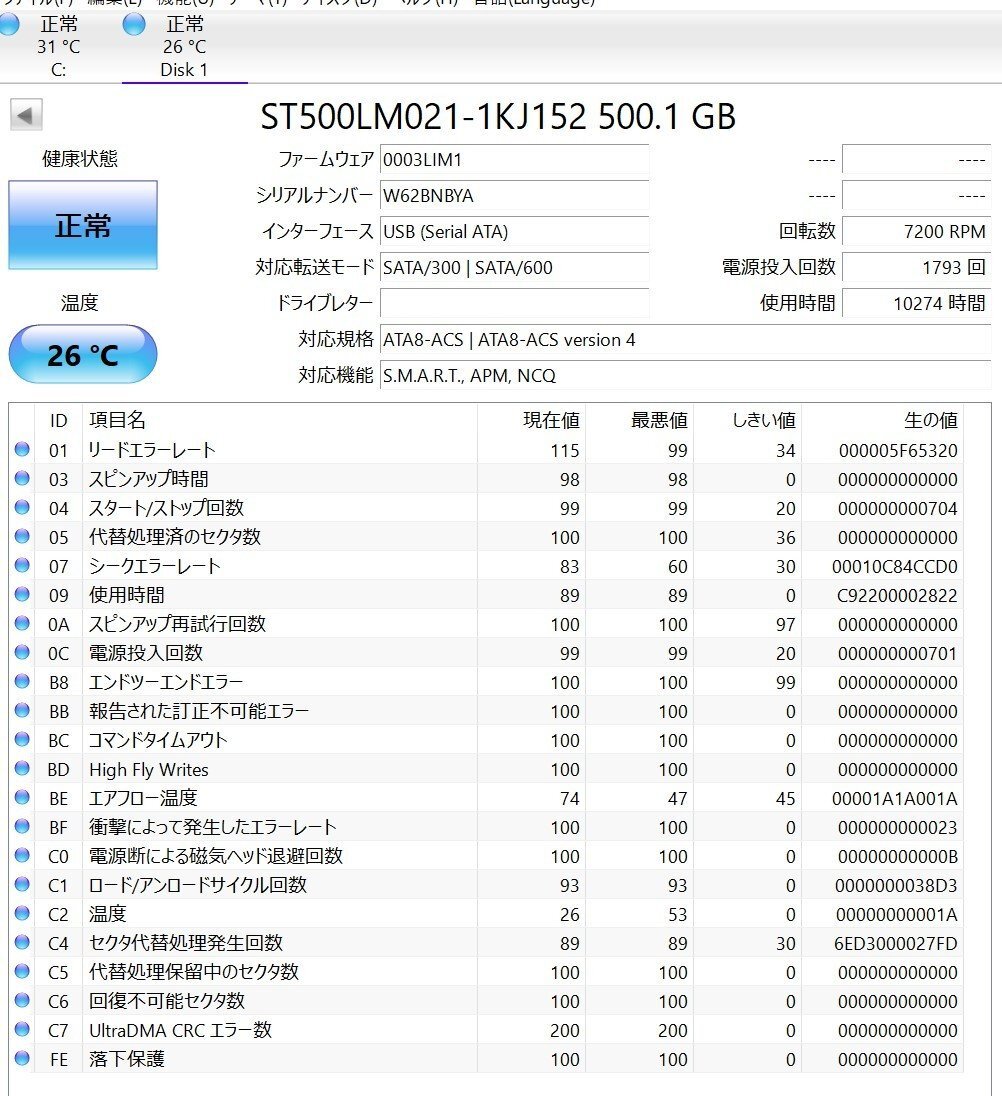1002x1096 pixels.
Task: Click the status indicator beside 温度 attribute
Action: click(x=21, y=913)
